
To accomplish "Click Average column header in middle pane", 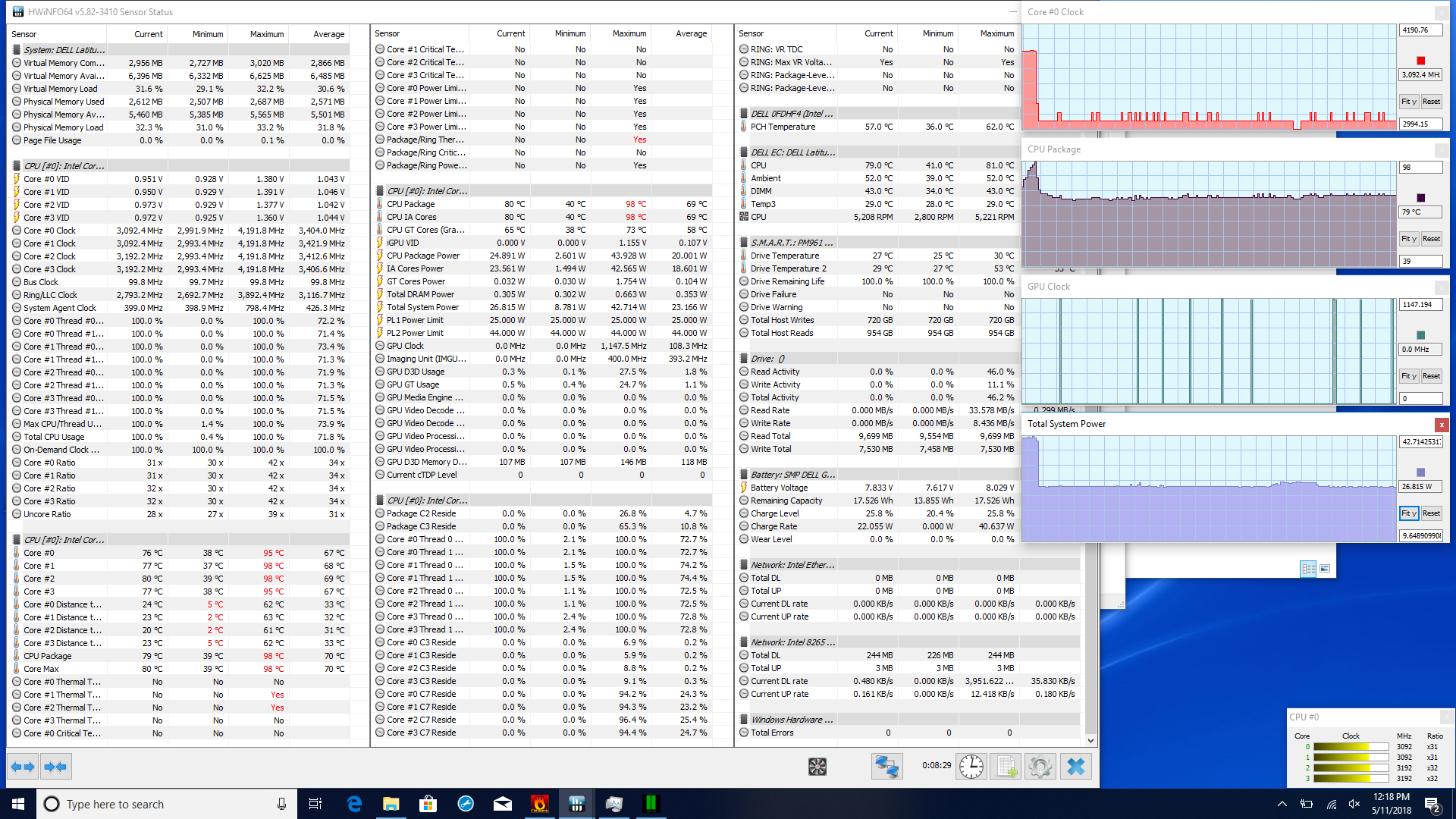I will click(681, 33).
